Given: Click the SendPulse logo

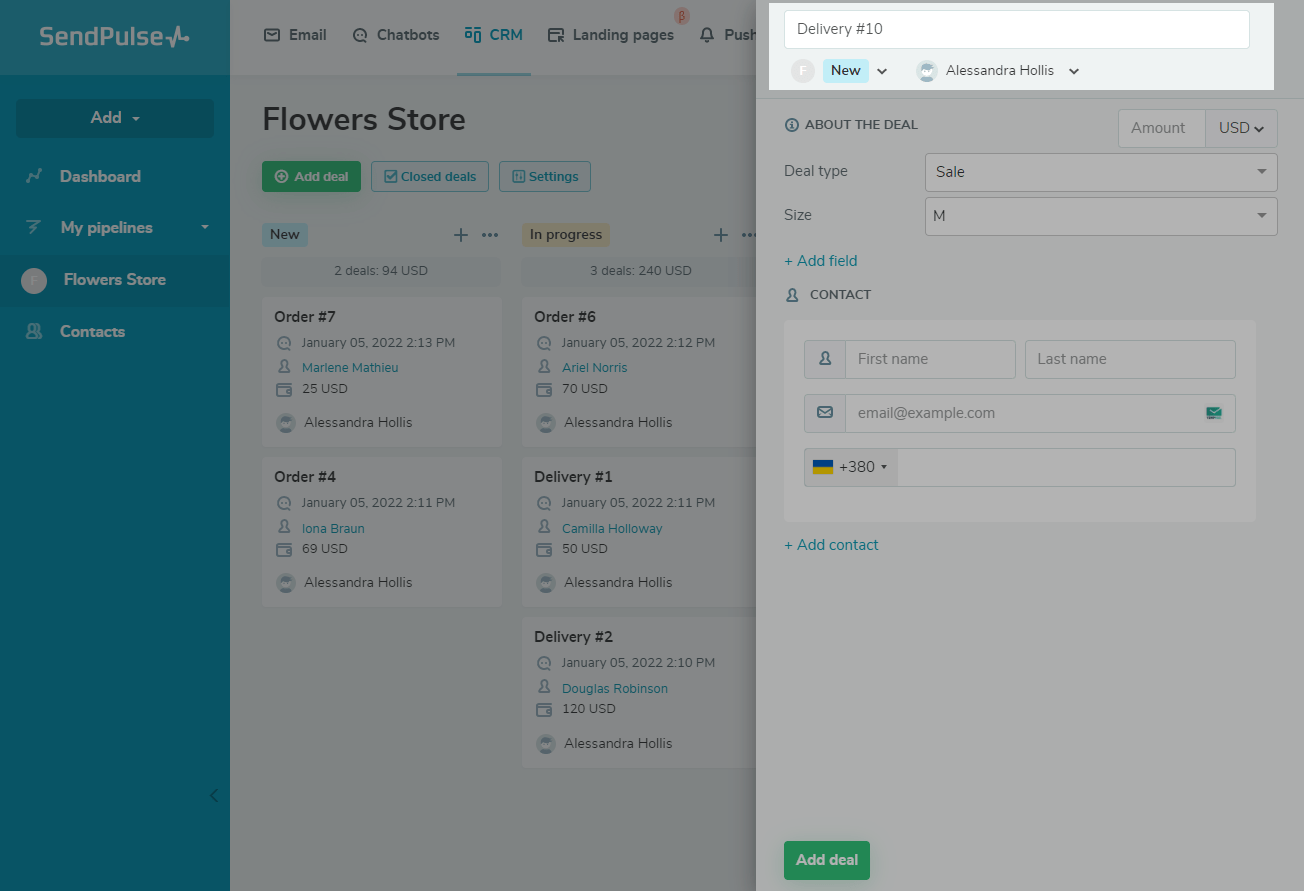Looking at the screenshot, I should (x=114, y=37).
